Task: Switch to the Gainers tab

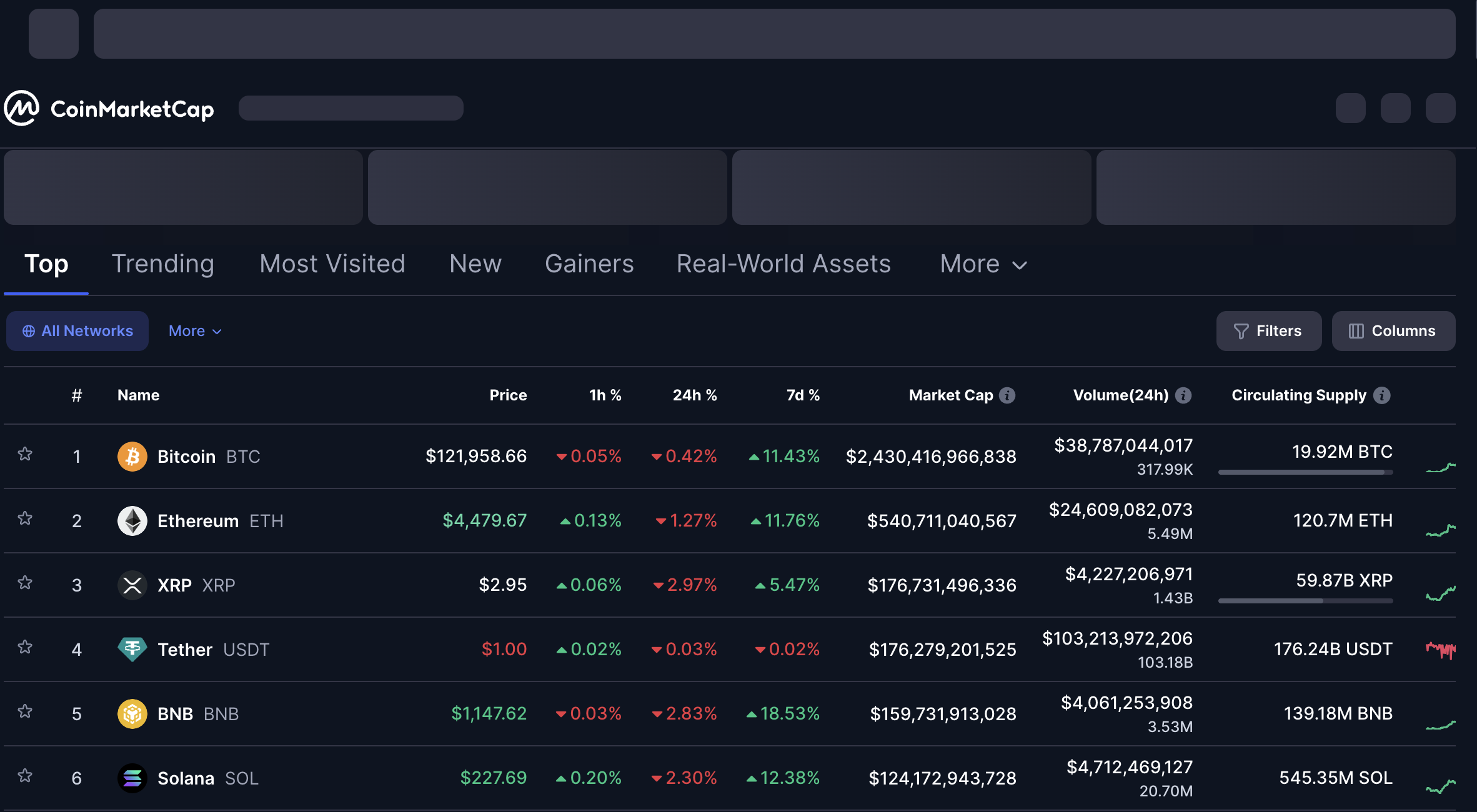Action: point(589,264)
